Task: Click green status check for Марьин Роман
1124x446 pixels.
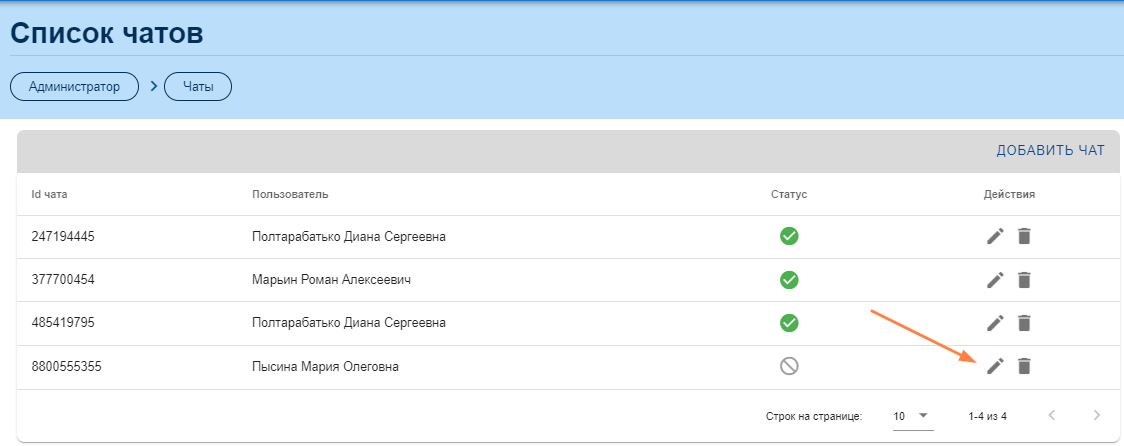Action: 789,280
